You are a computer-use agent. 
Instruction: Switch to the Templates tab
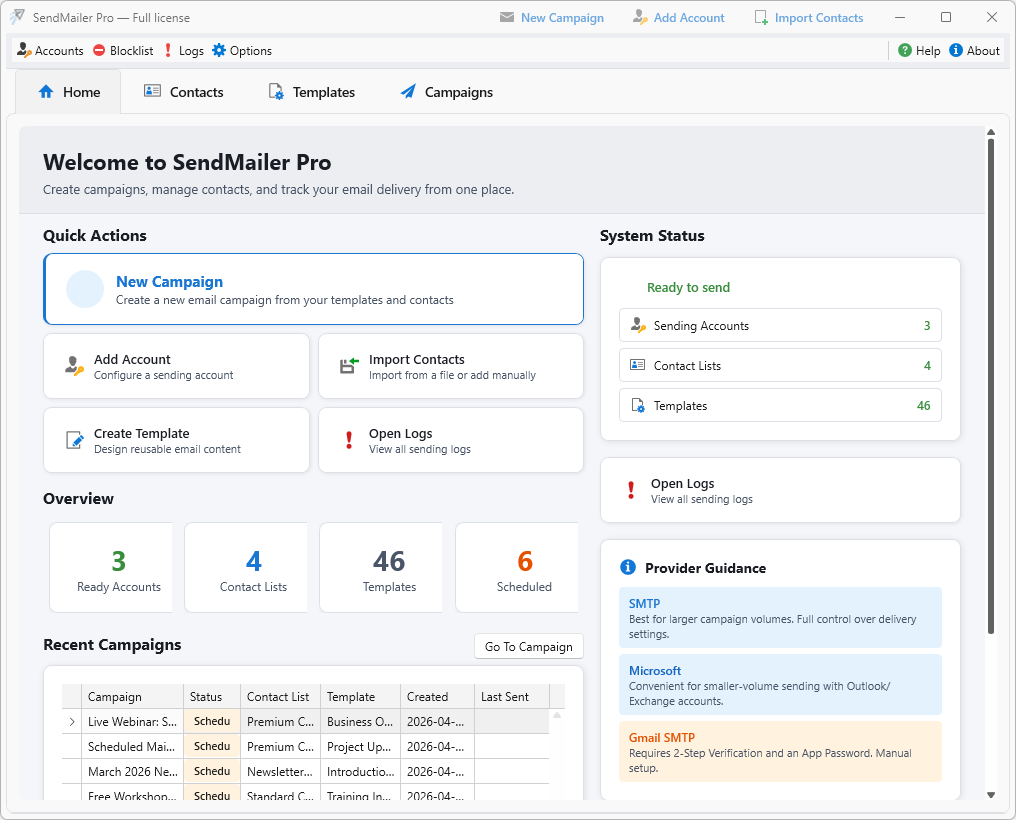tap(312, 91)
